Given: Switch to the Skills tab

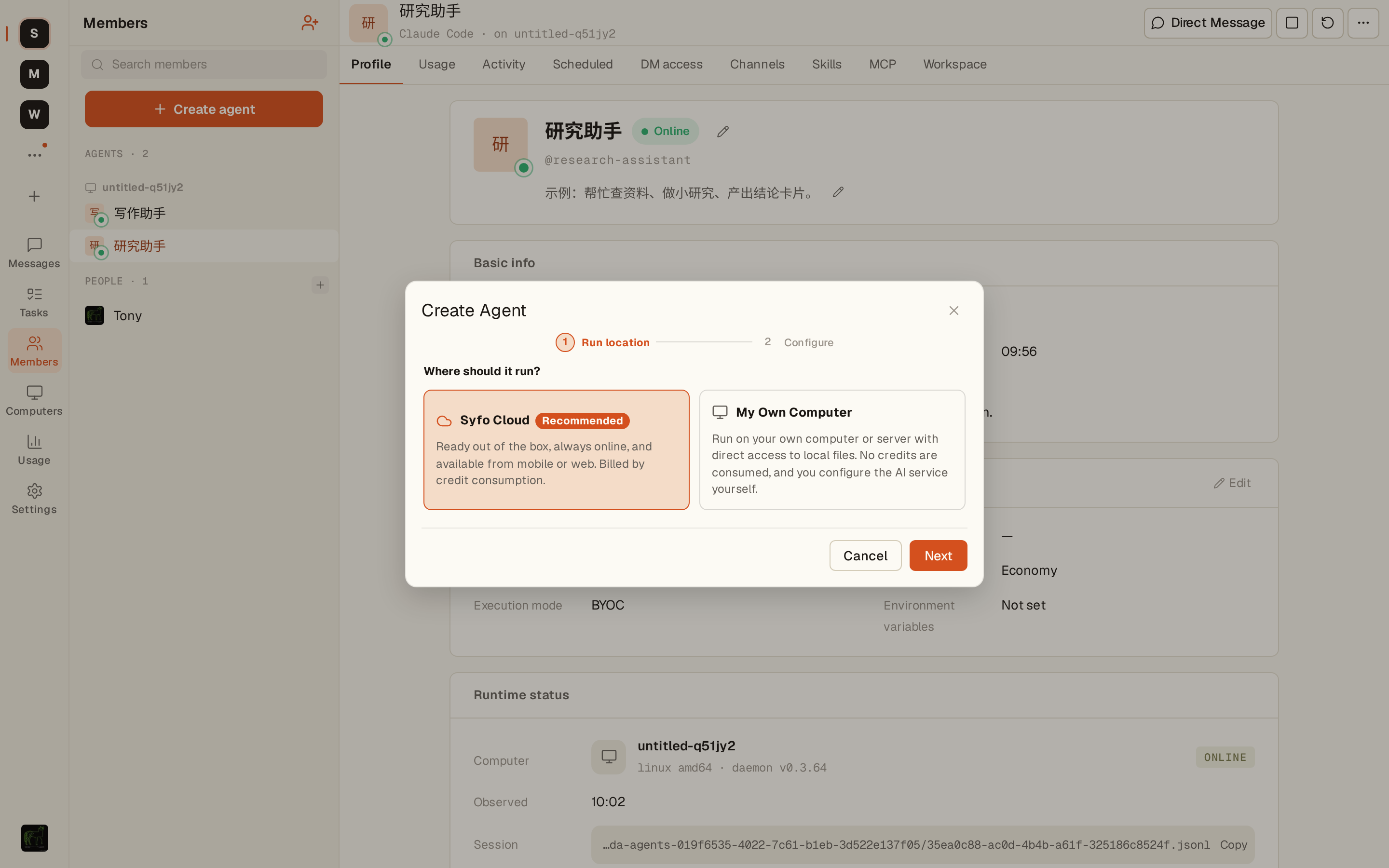Looking at the screenshot, I should click(827, 64).
